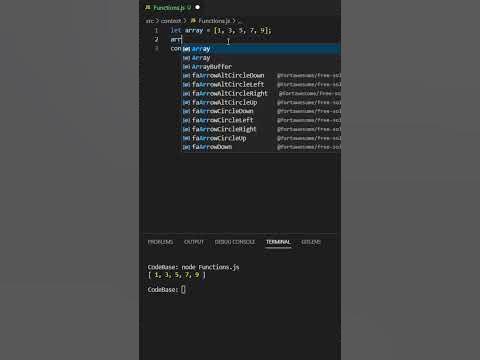This screenshot has width=480, height=360.
Task: Click the unsaved-changes dot on Functions.js tab
Action: point(198,7)
